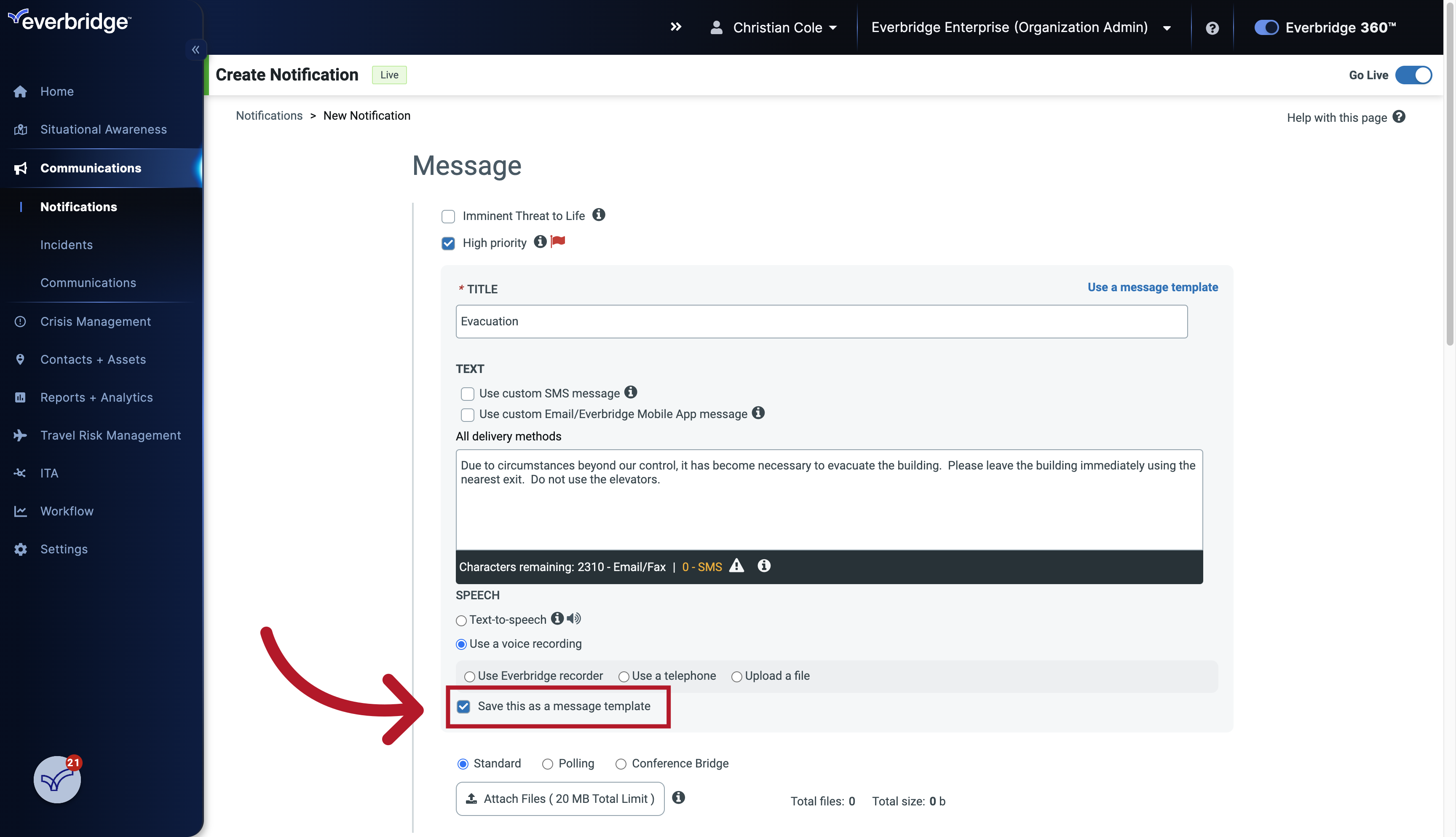Image resolution: width=1456 pixels, height=837 pixels.
Task: Open the Workflow section
Action: coord(67,510)
